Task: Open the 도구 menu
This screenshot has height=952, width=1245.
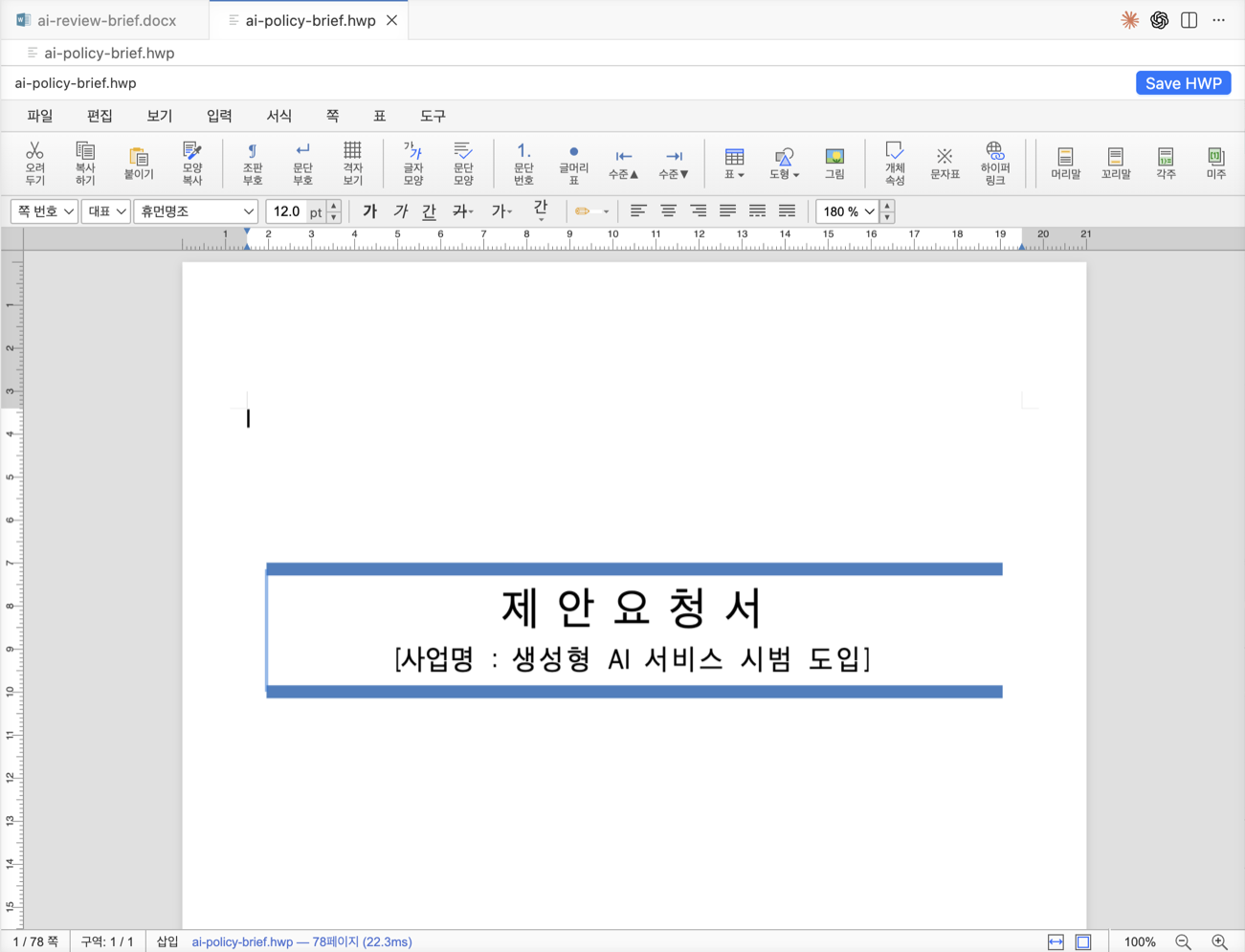Action: 433,116
